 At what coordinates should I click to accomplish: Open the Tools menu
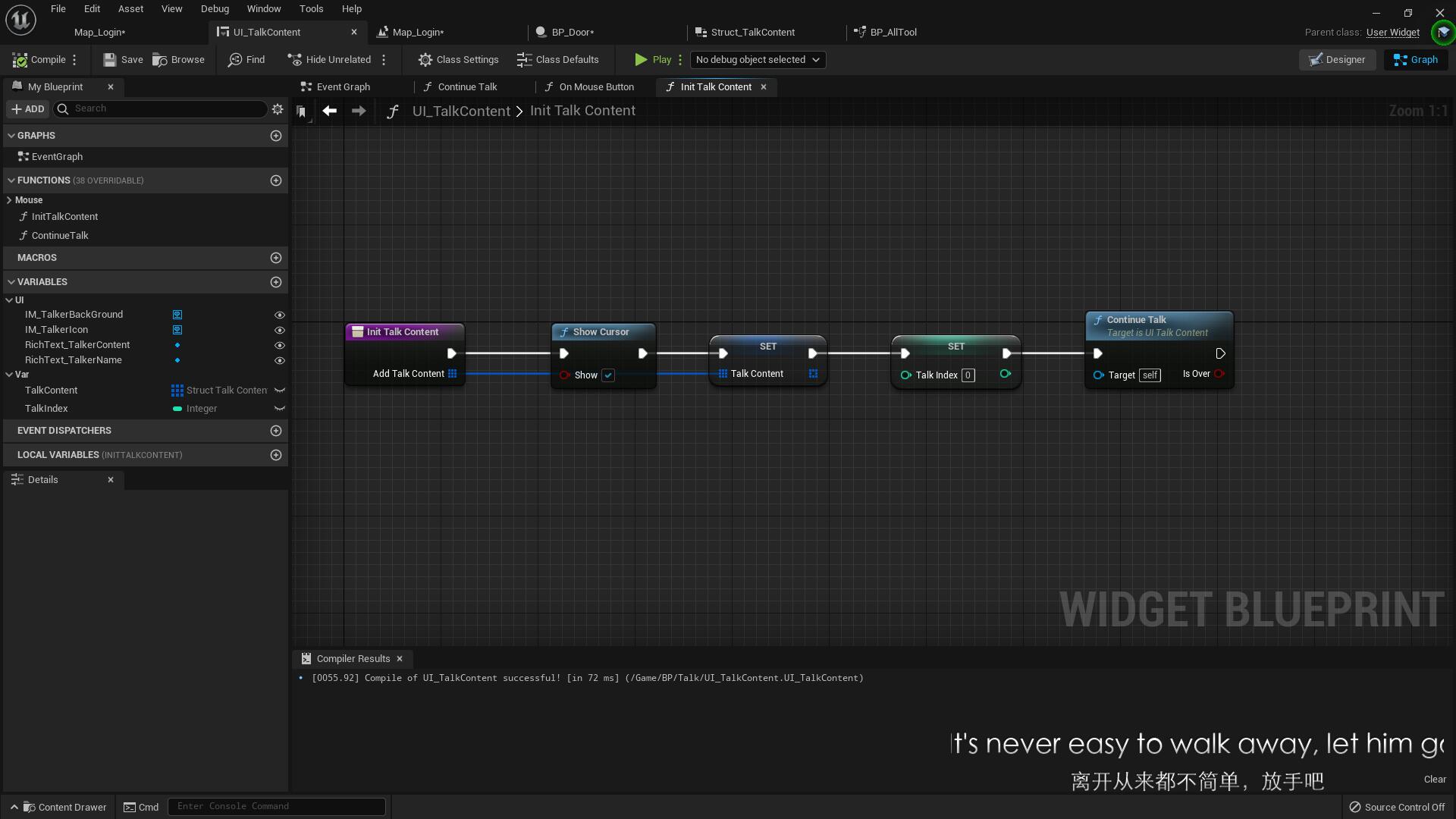pos(311,9)
